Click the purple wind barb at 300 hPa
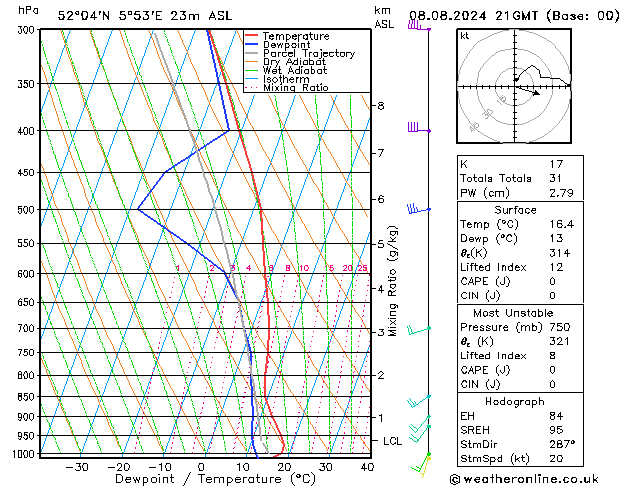Screen dimensions: 629x486 419,26
